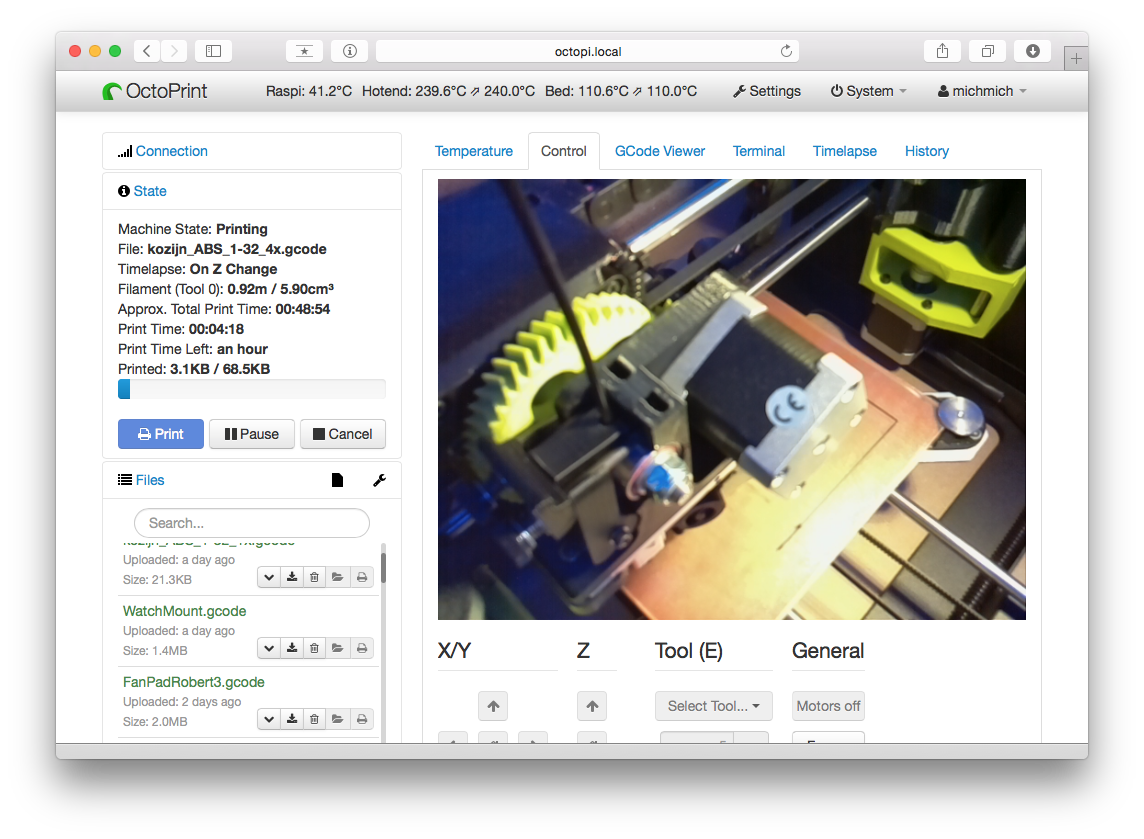Click the delete trash icon for WatchMount.gcode

tap(314, 648)
